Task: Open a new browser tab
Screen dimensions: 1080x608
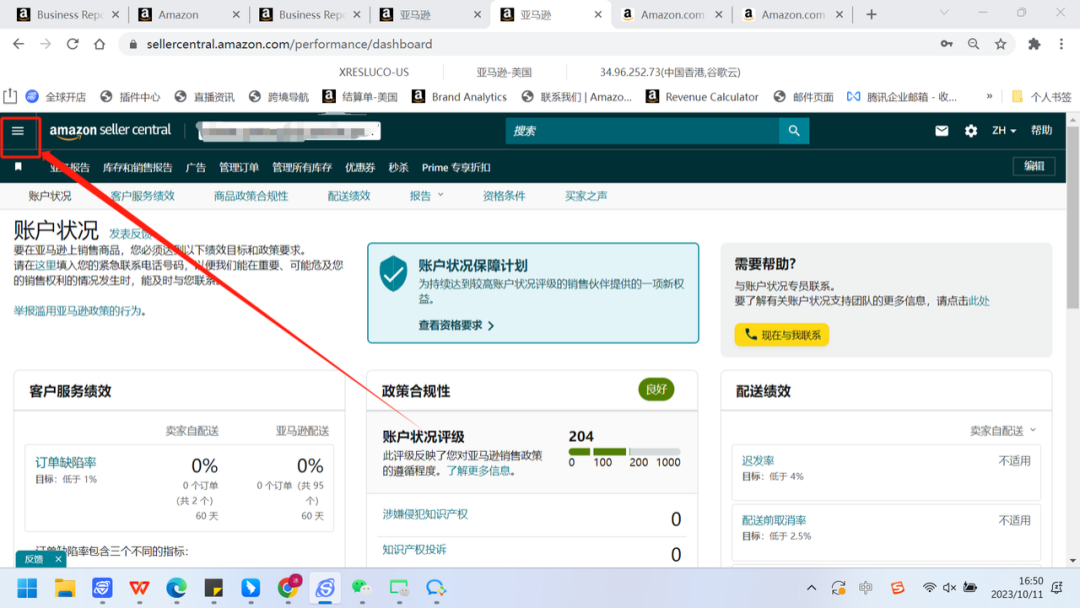Action: point(871,14)
